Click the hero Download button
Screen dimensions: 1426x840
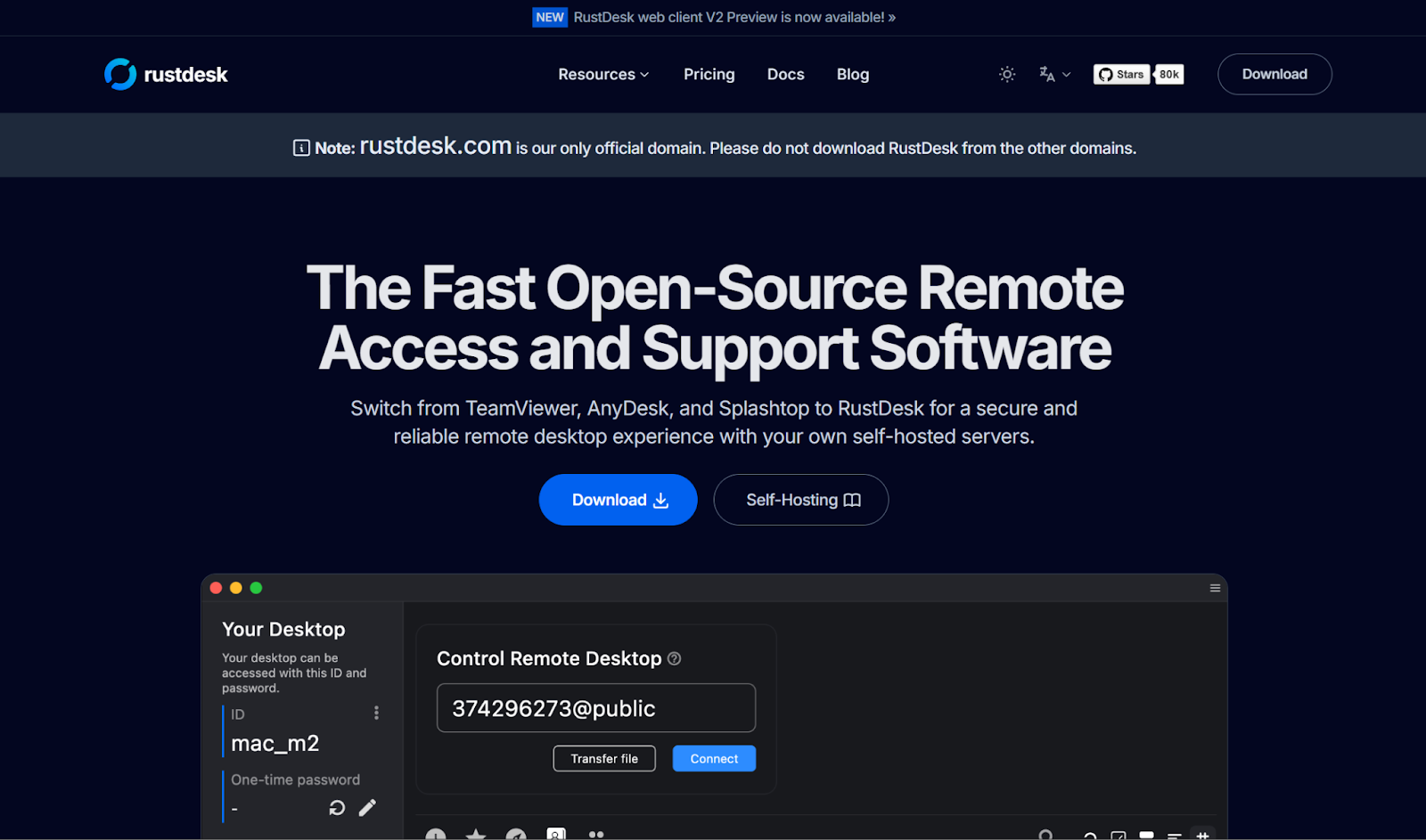pos(618,500)
